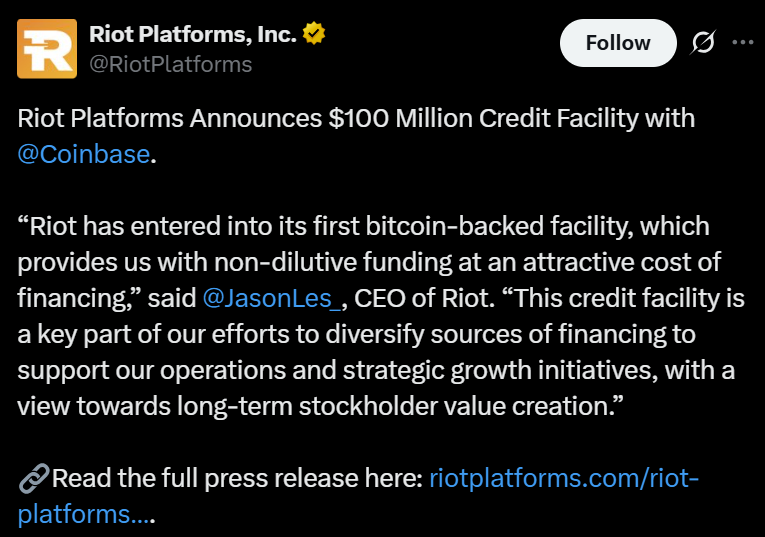Open the @Coinbase mention
The height and width of the screenshot is (537, 765).
click(84, 155)
